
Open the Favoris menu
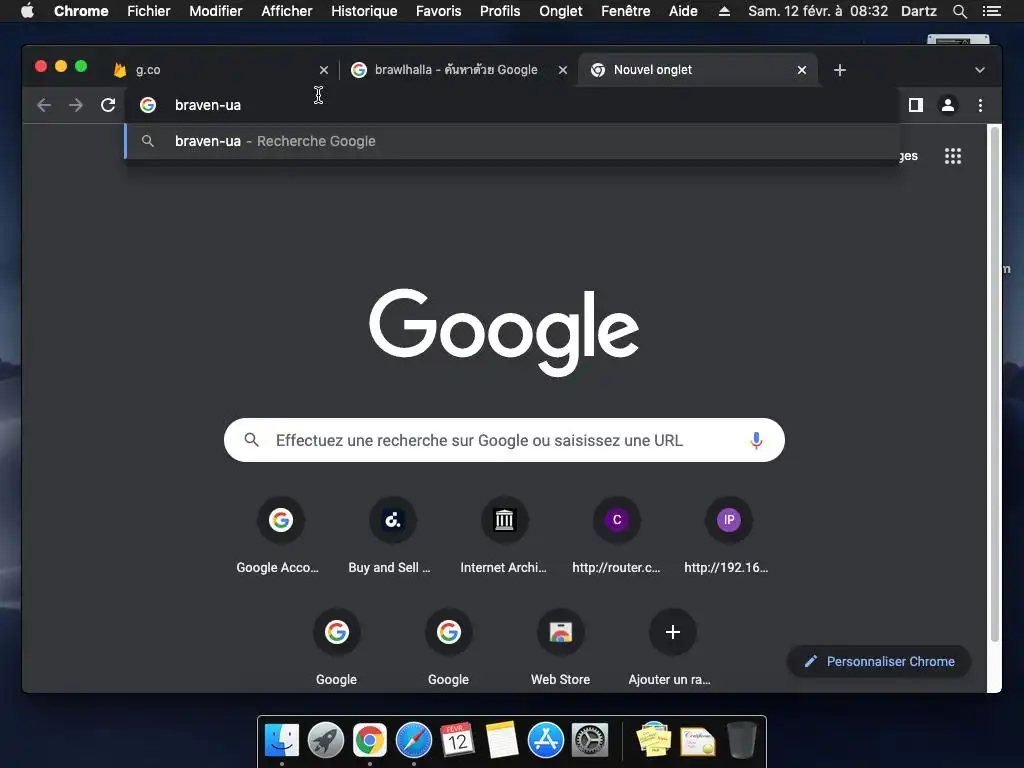pyautogui.click(x=438, y=11)
